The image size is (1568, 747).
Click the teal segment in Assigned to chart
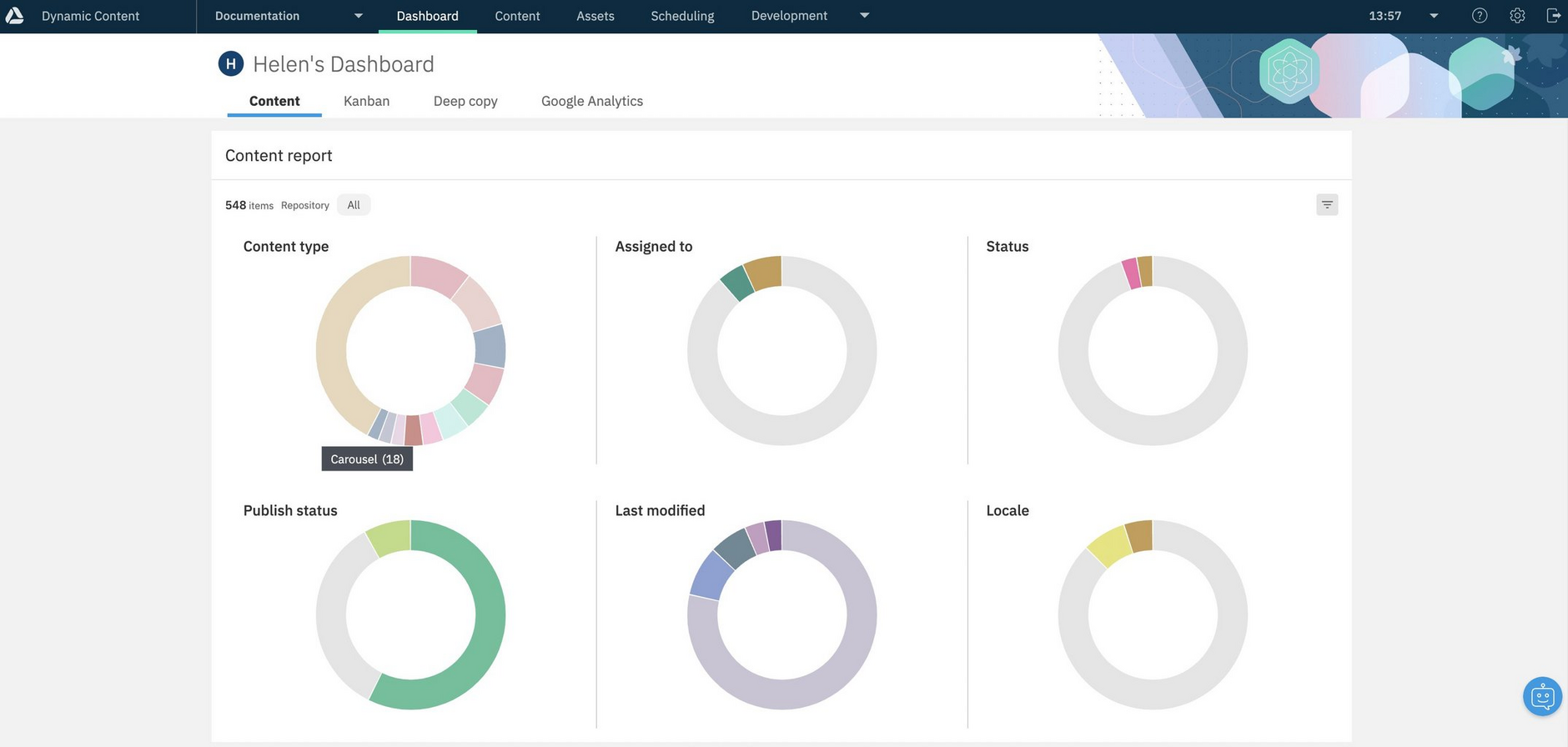pos(737,283)
